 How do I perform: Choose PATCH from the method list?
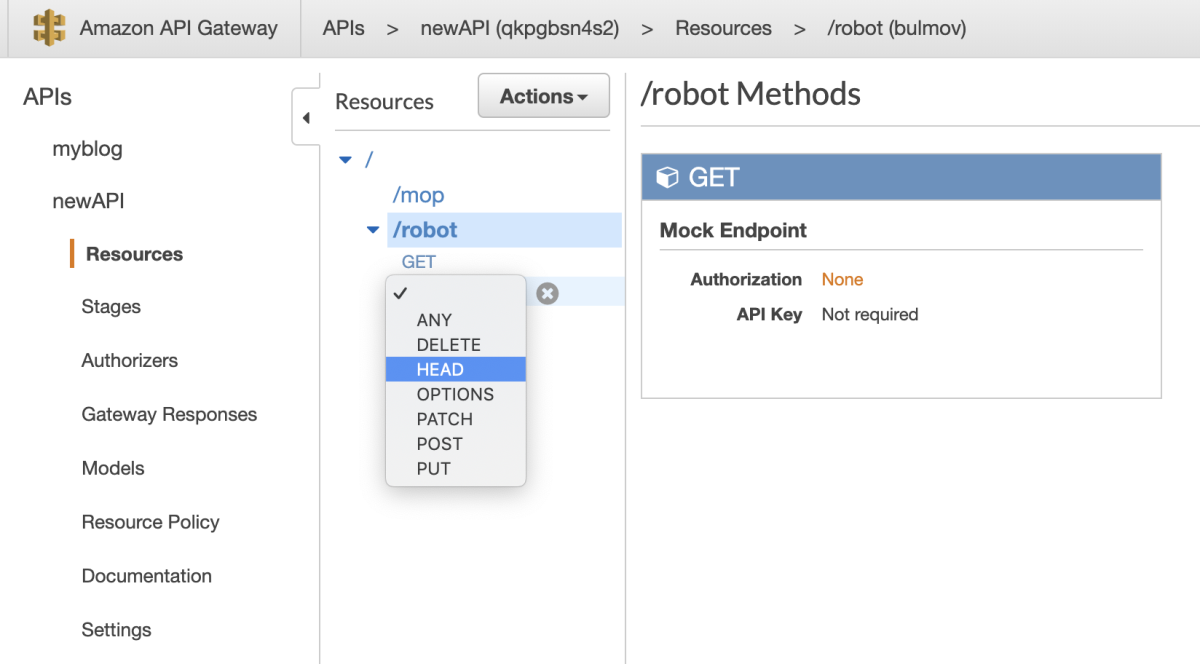(x=456, y=419)
